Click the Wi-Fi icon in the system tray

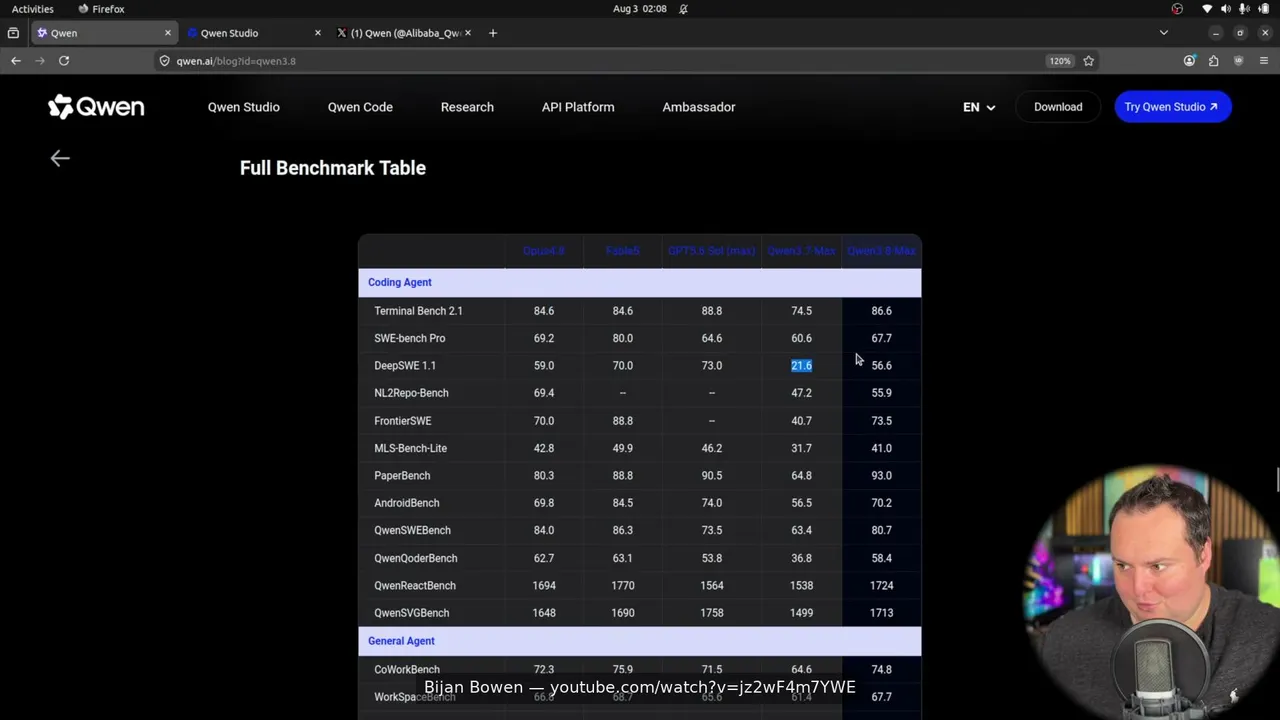1207,9
